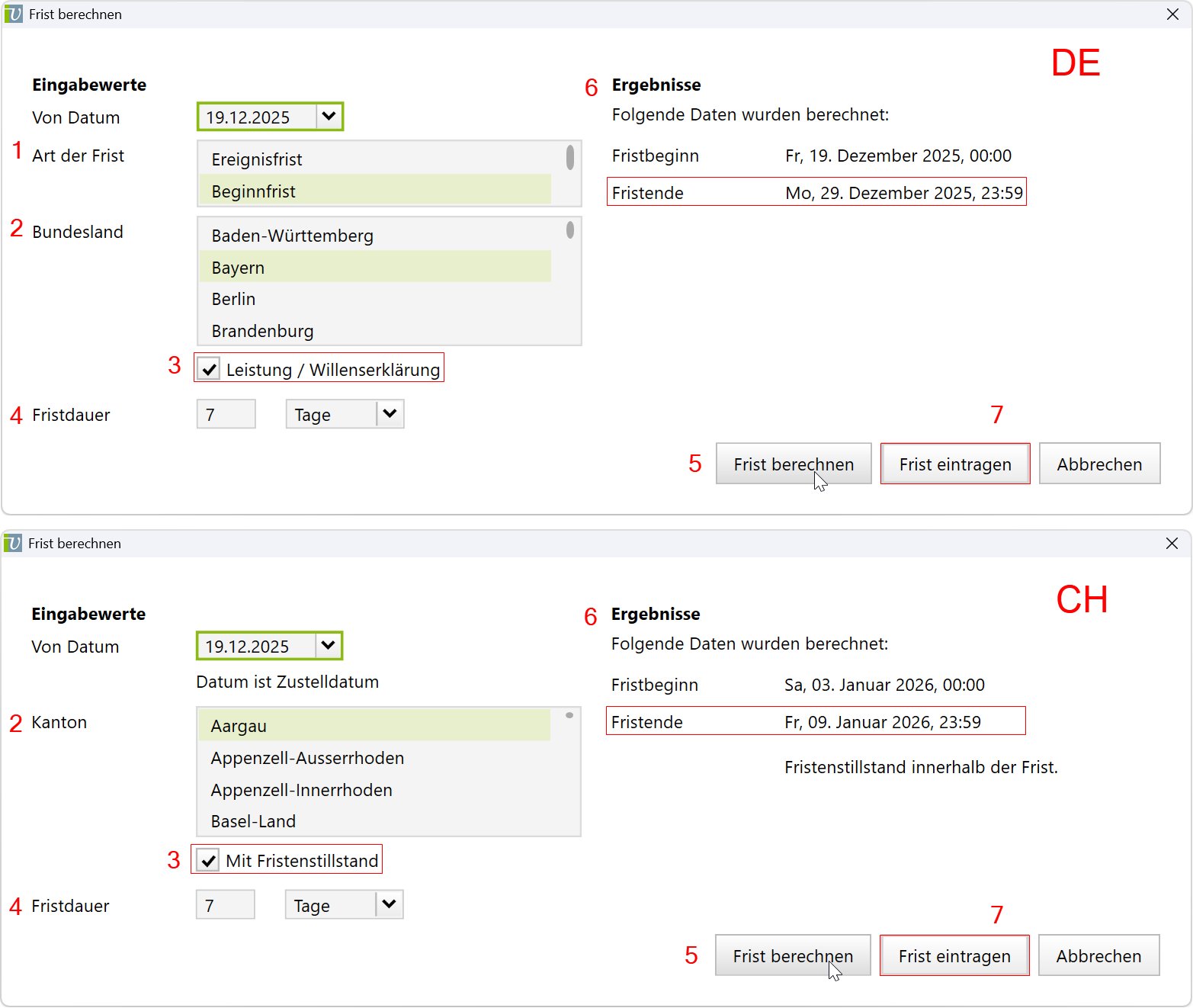
Task: Click the Bundesland list scrollbar thumb
Action: (570, 230)
